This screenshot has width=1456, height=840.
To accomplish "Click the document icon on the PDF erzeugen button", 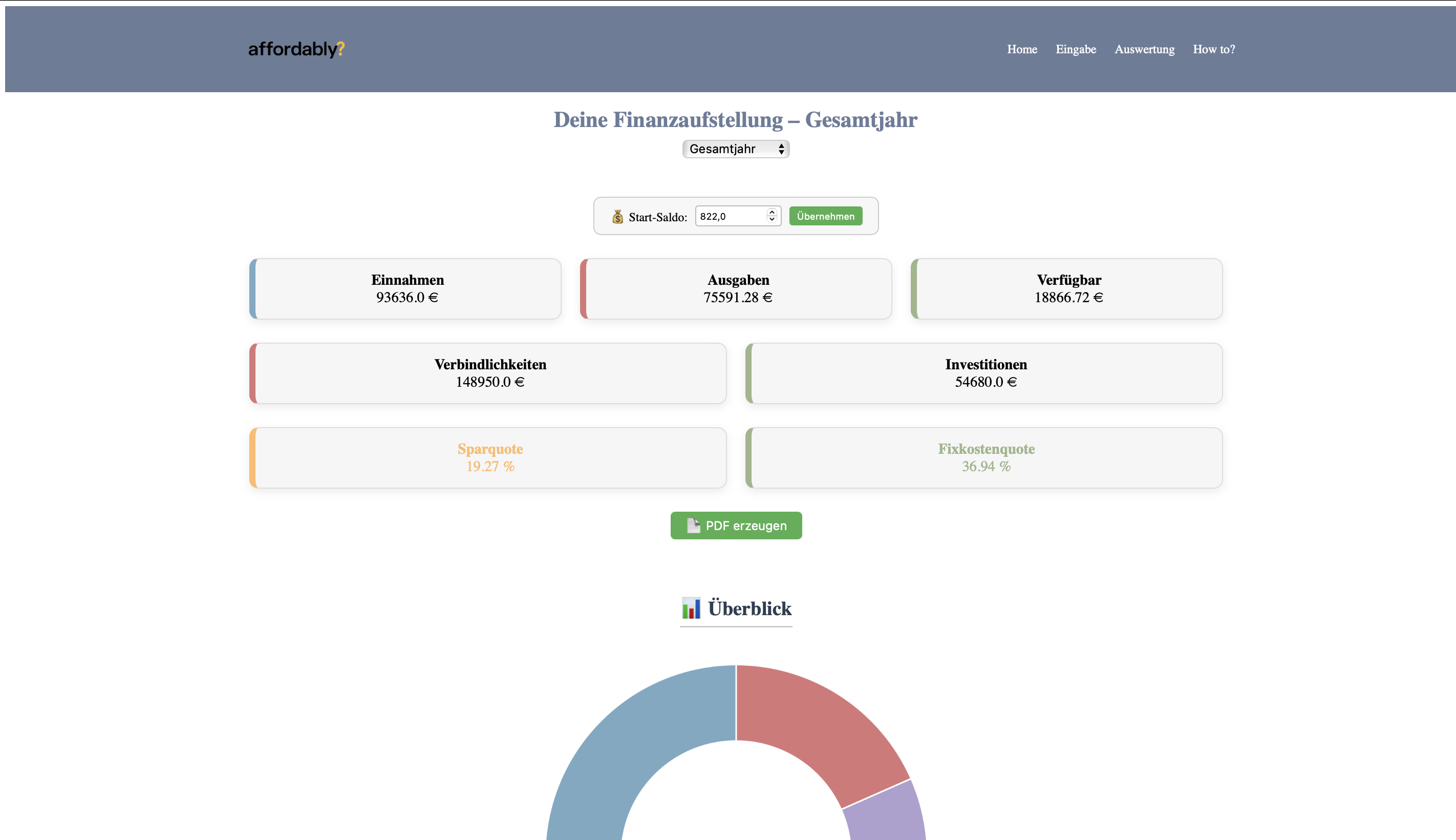I will click(x=693, y=526).
